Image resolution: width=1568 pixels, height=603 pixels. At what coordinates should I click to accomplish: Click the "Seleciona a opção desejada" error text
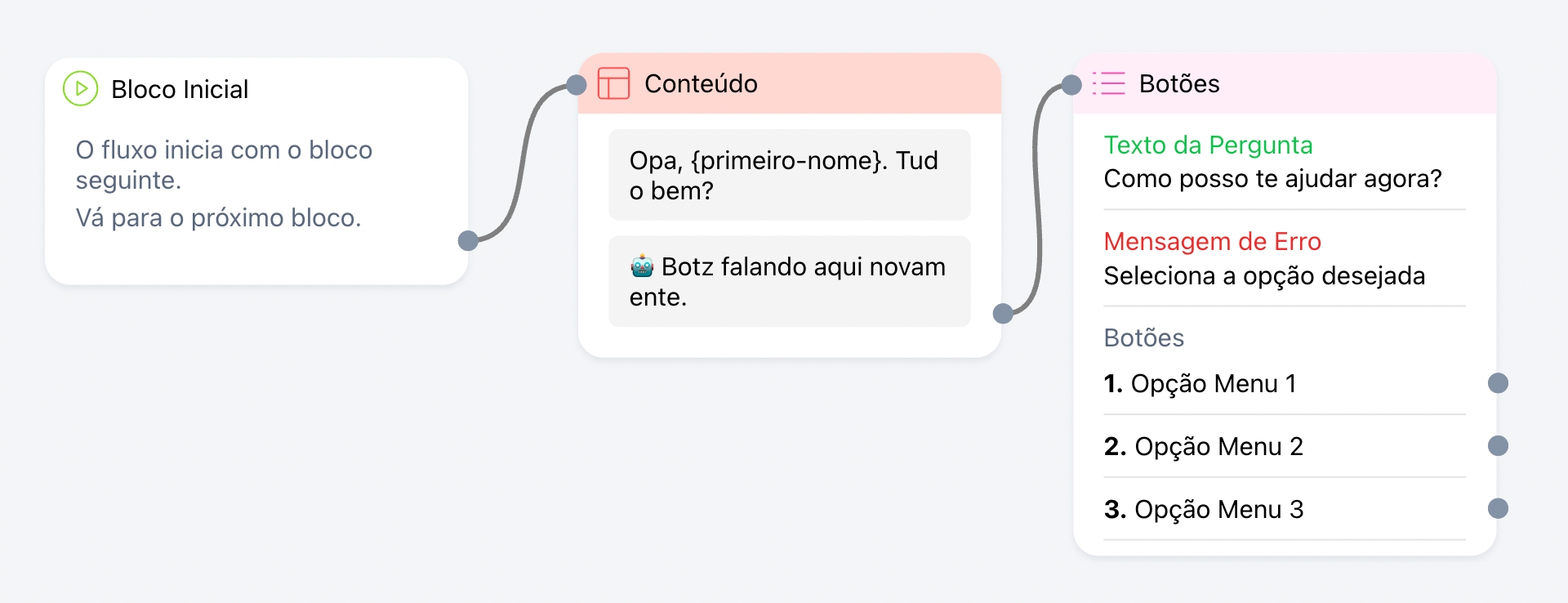[1264, 276]
